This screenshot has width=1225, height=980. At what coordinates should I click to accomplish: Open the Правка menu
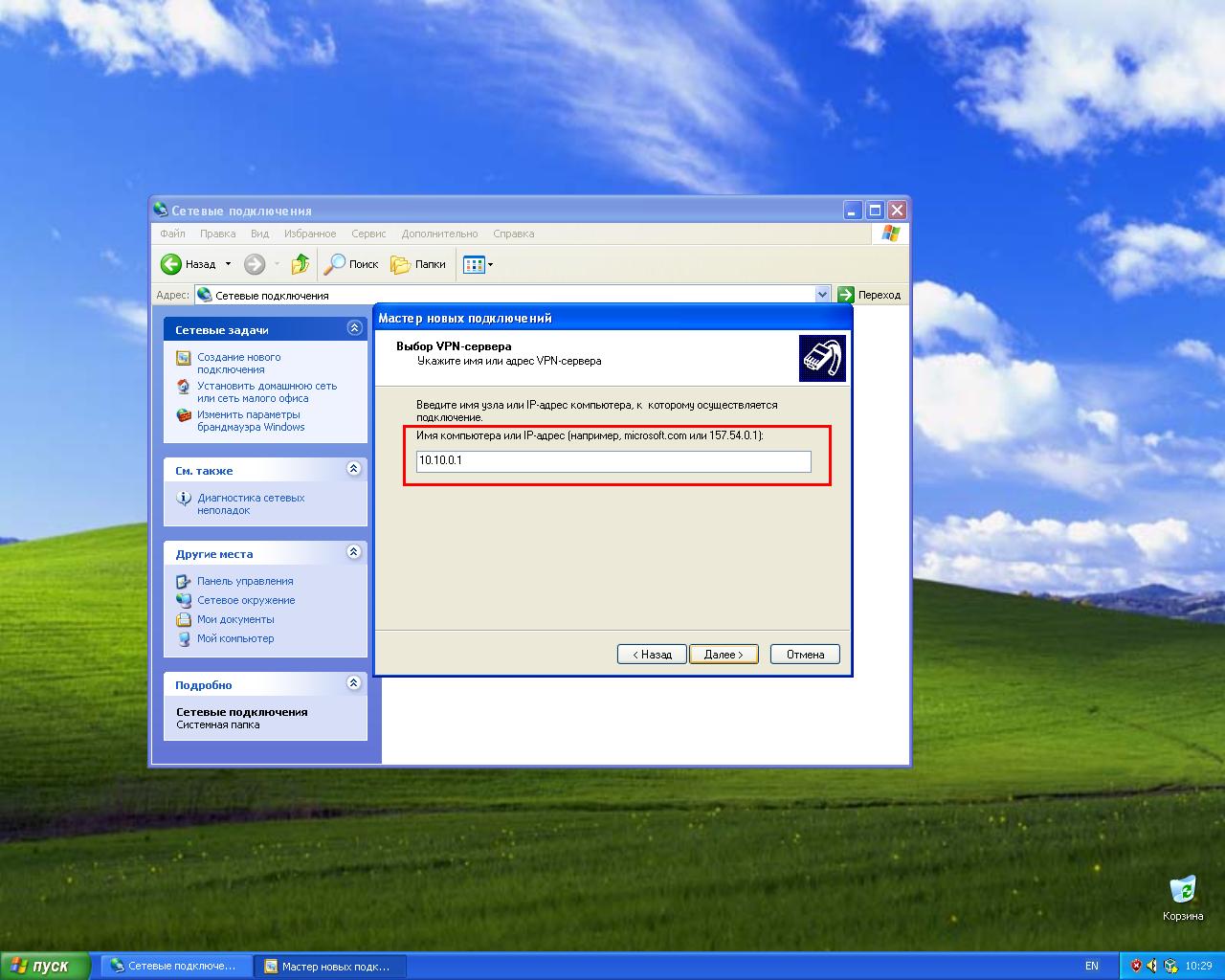(x=217, y=234)
